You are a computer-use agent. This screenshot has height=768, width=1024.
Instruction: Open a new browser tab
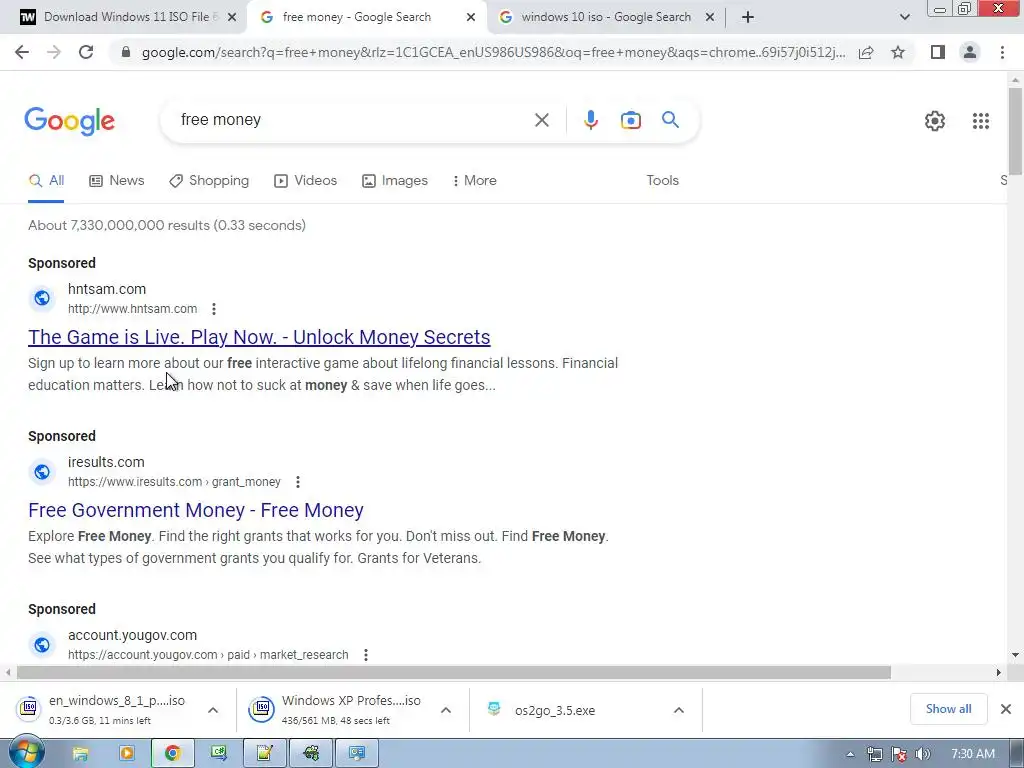[748, 17]
